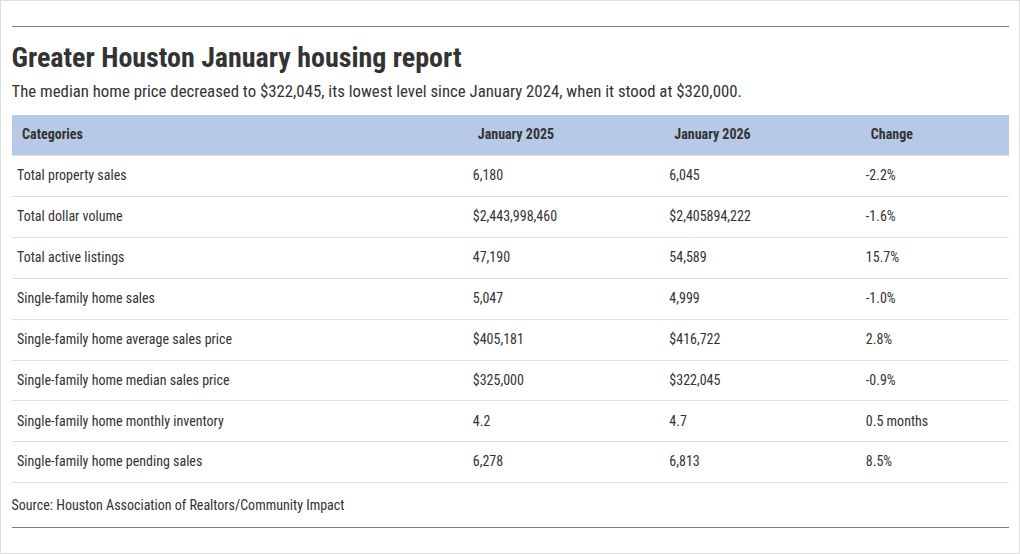The height and width of the screenshot is (554, 1020).
Task: Click the January 2025 column header
Action: (x=515, y=134)
